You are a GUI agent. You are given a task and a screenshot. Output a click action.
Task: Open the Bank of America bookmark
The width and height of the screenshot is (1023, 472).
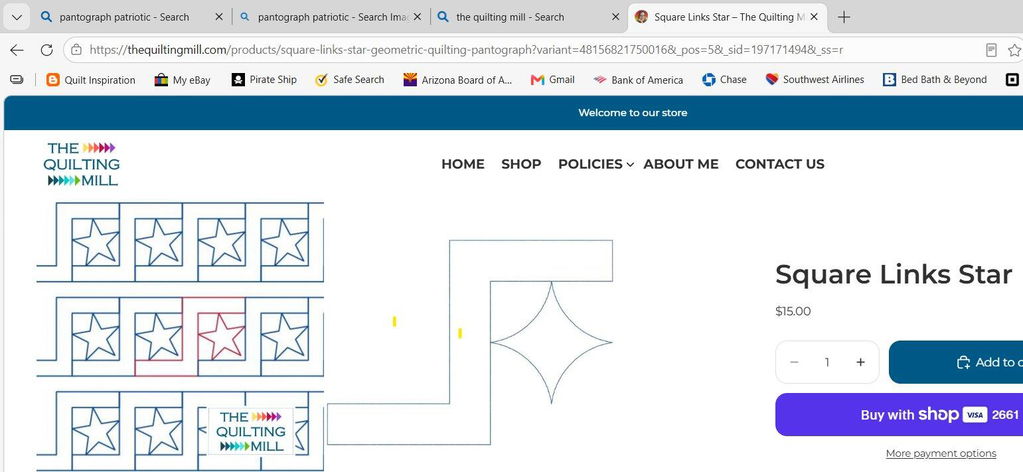point(638,80)
